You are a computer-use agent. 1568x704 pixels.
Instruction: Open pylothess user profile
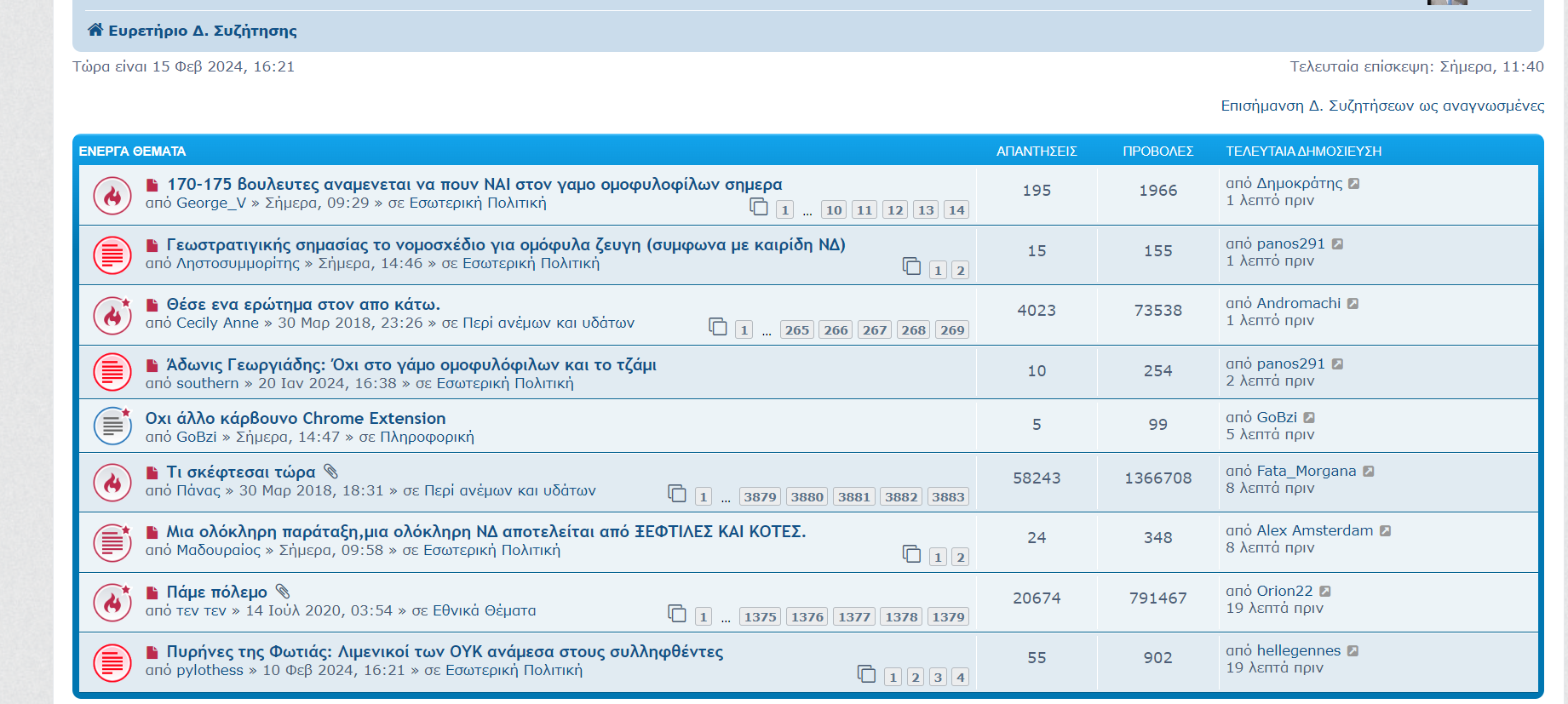210,670
